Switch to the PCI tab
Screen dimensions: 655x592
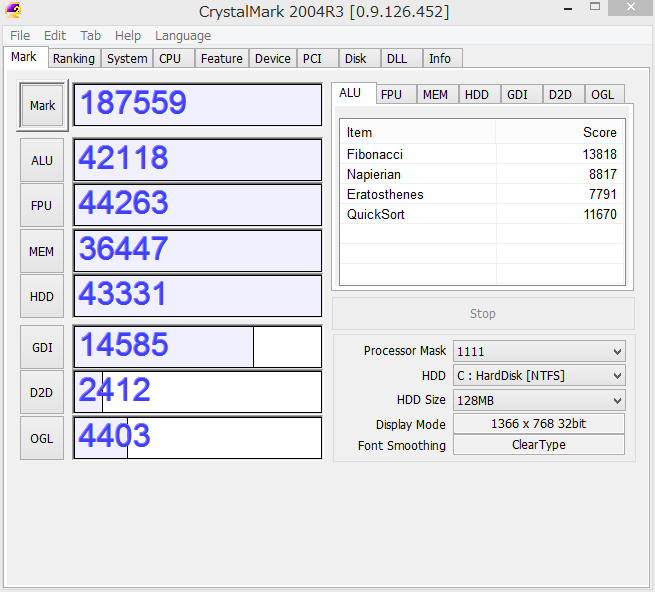[x=317, y=58]
